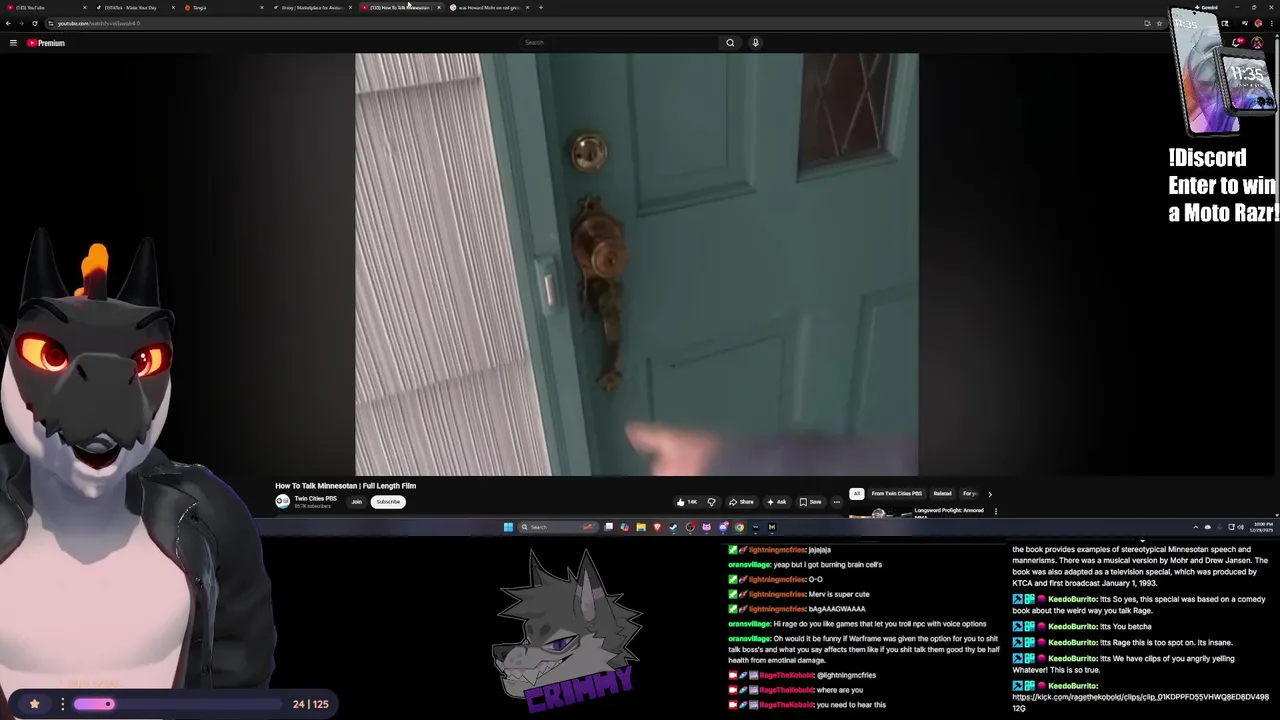This screenshot has height=720, width=1280.
Task: Click the video player frame
Action: pos(637,265)
